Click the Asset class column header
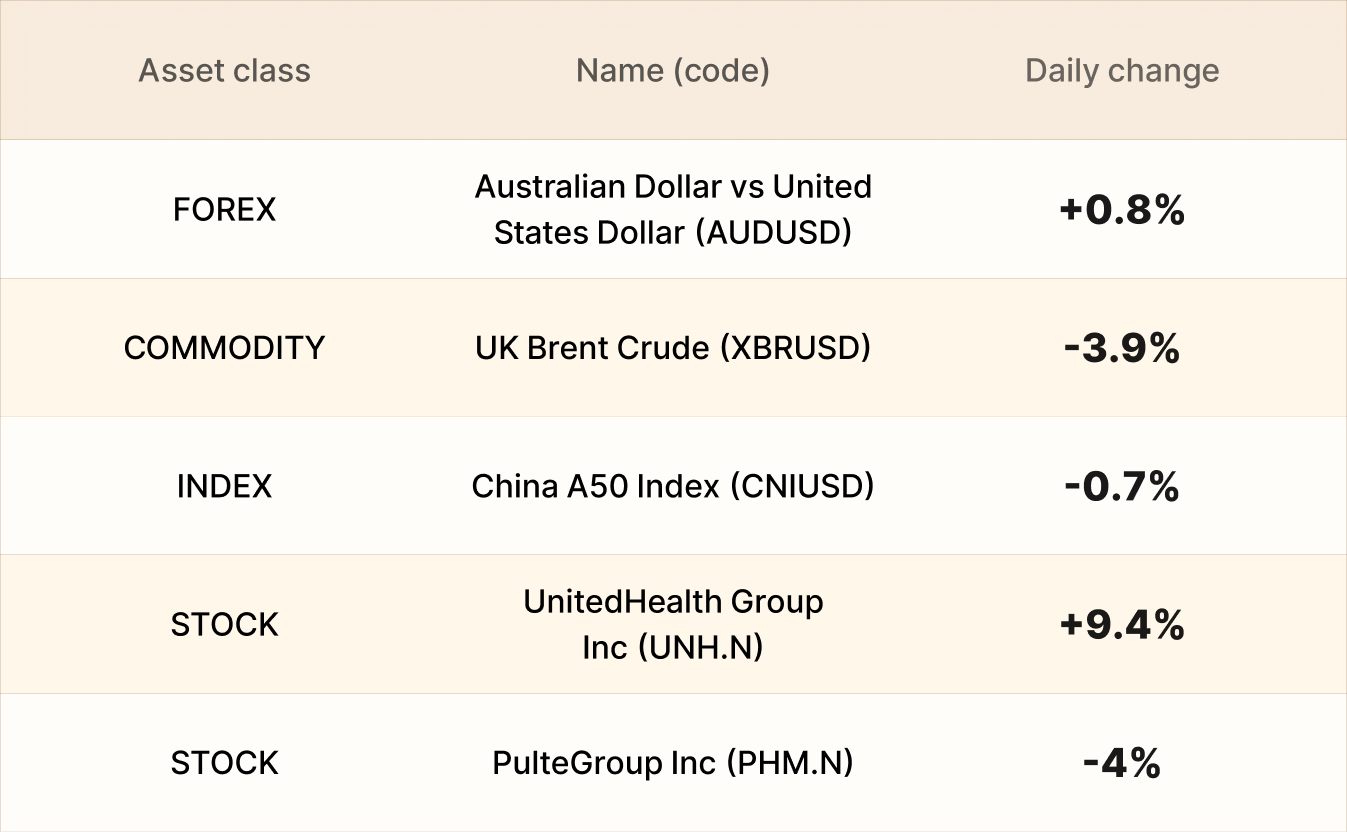 coord(224,71)
